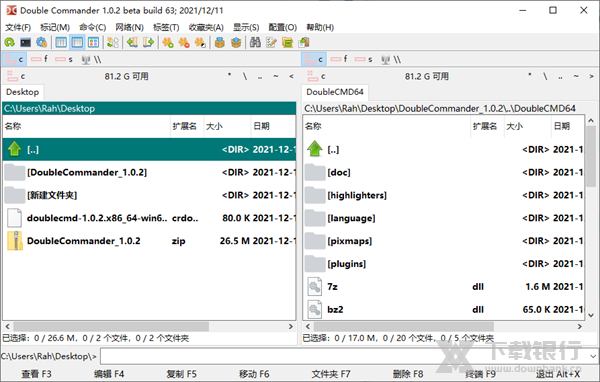600x382 pixels.
Task: Click 复制 F5 button
Action: click(x=181, y=374)
